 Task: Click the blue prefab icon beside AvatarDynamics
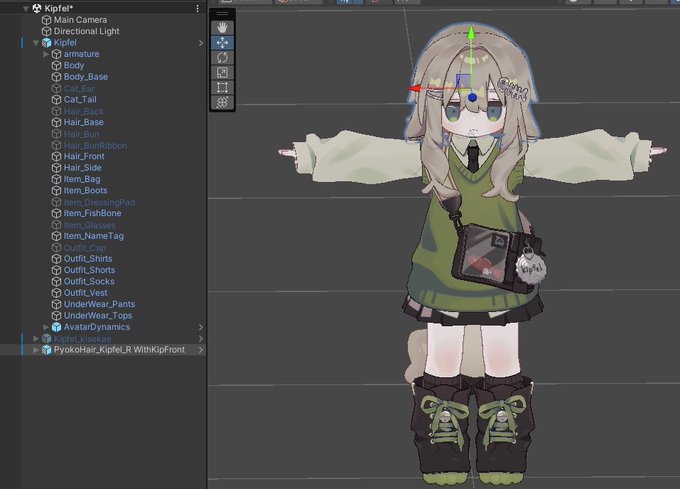pos(56,327)
